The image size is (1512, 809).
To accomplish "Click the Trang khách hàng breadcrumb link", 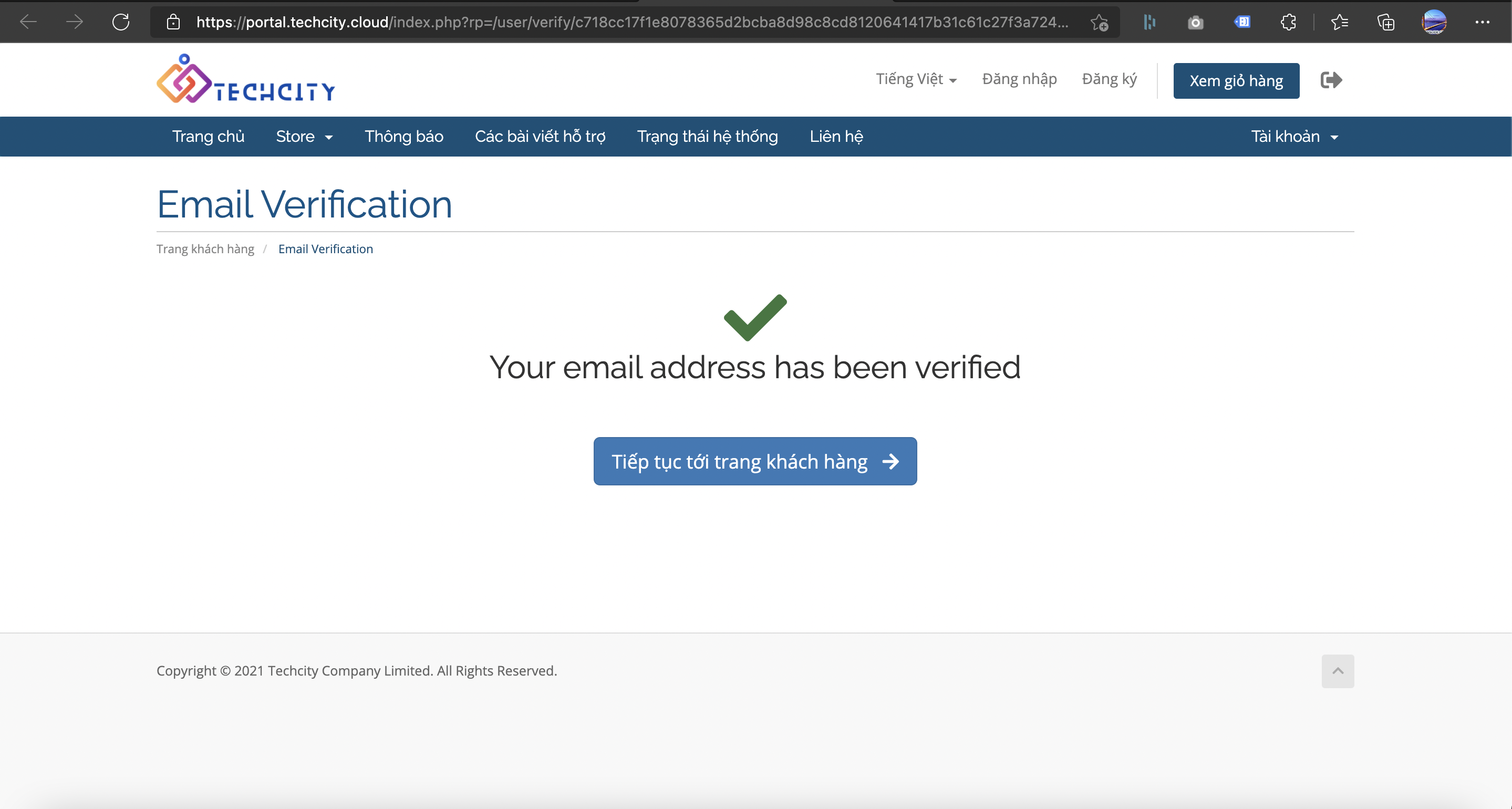I will click(x=205, y=248).
